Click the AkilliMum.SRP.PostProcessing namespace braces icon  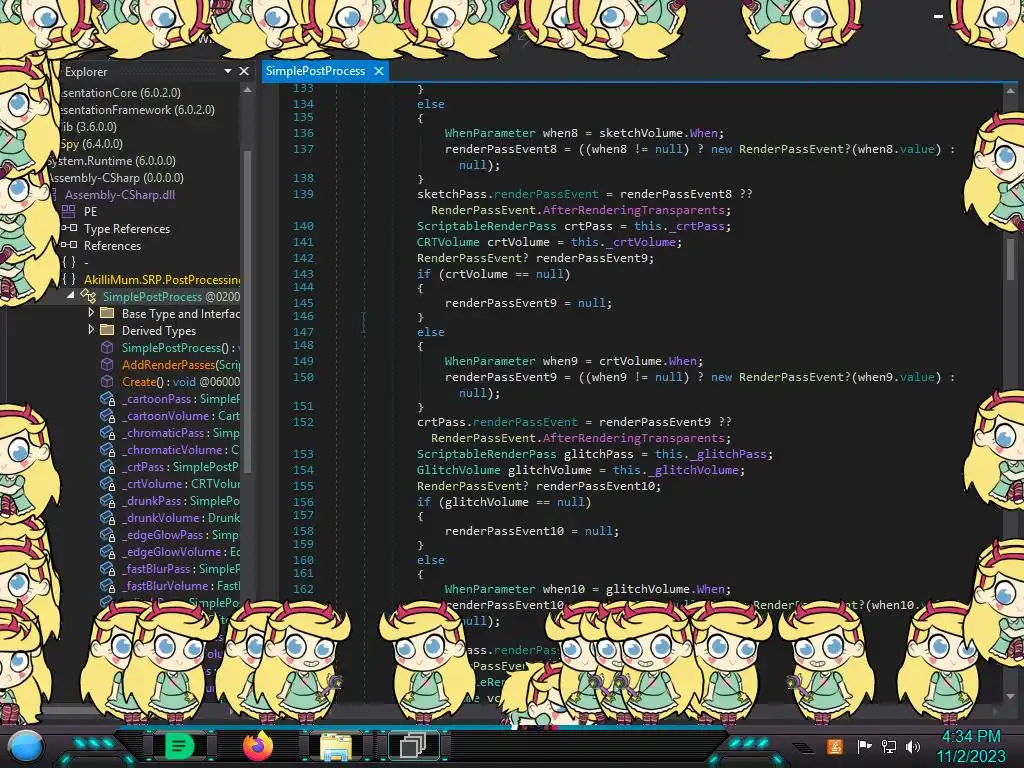tap(69, 279)
